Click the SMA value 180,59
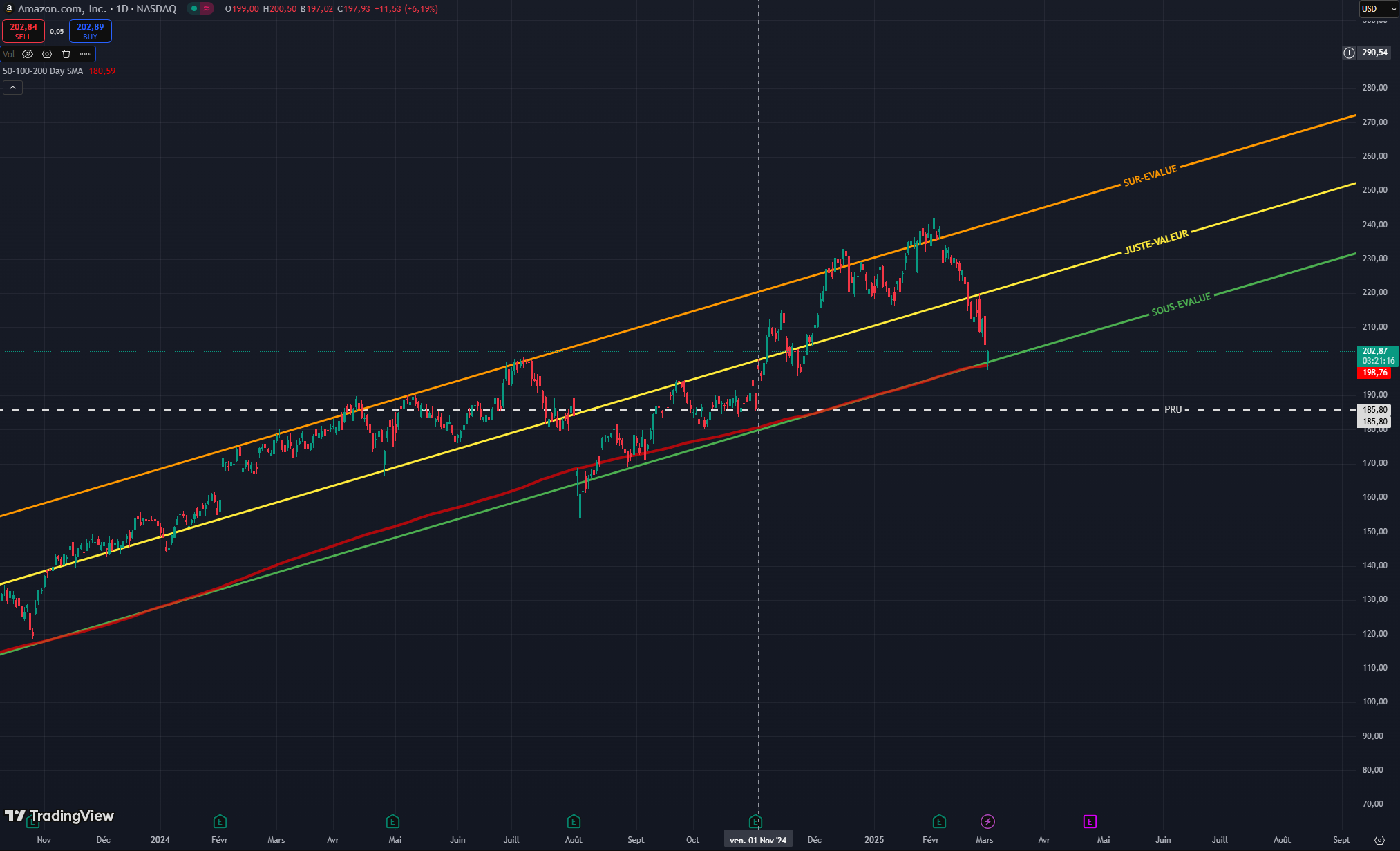Image resolution: width=1400 pixels, height=851 pixels. pos(102,71)
